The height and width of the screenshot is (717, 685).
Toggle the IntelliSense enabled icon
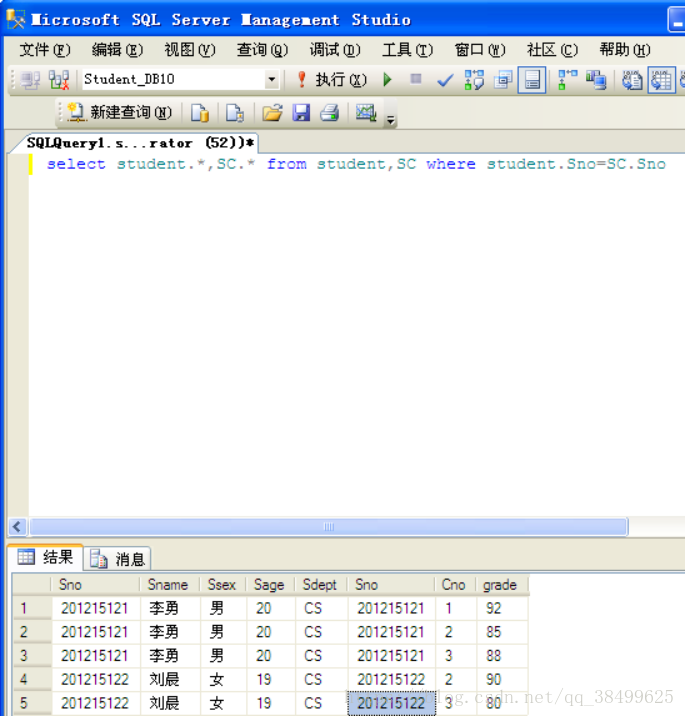(532, 80)
